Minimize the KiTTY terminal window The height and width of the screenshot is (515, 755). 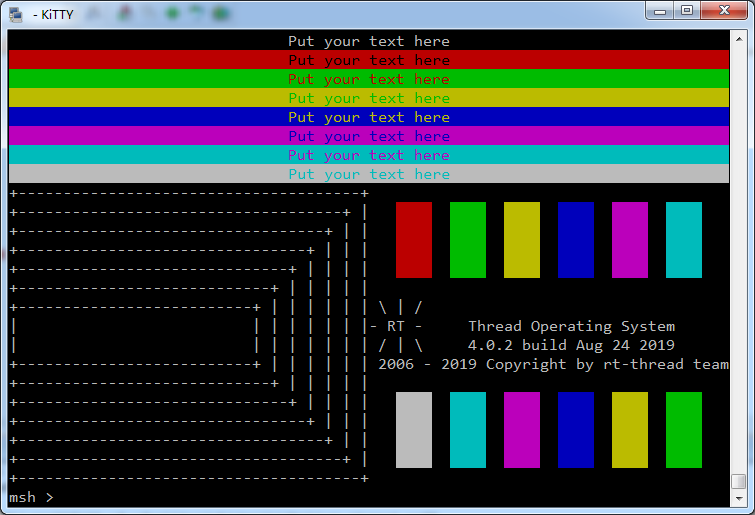[x=660, y=11]
